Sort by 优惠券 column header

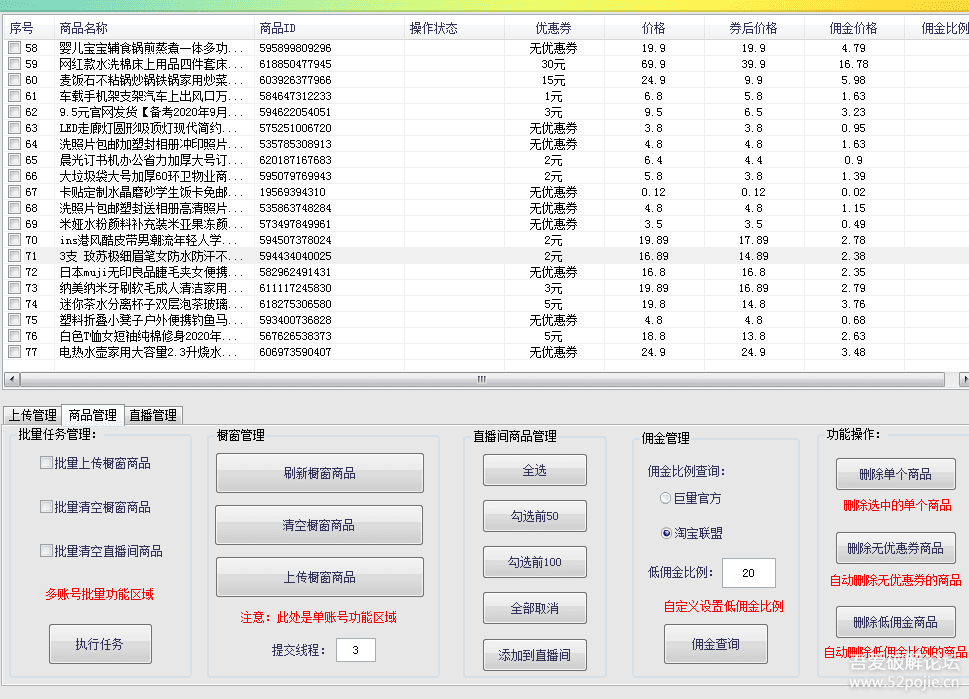click(x=554, y=28)
